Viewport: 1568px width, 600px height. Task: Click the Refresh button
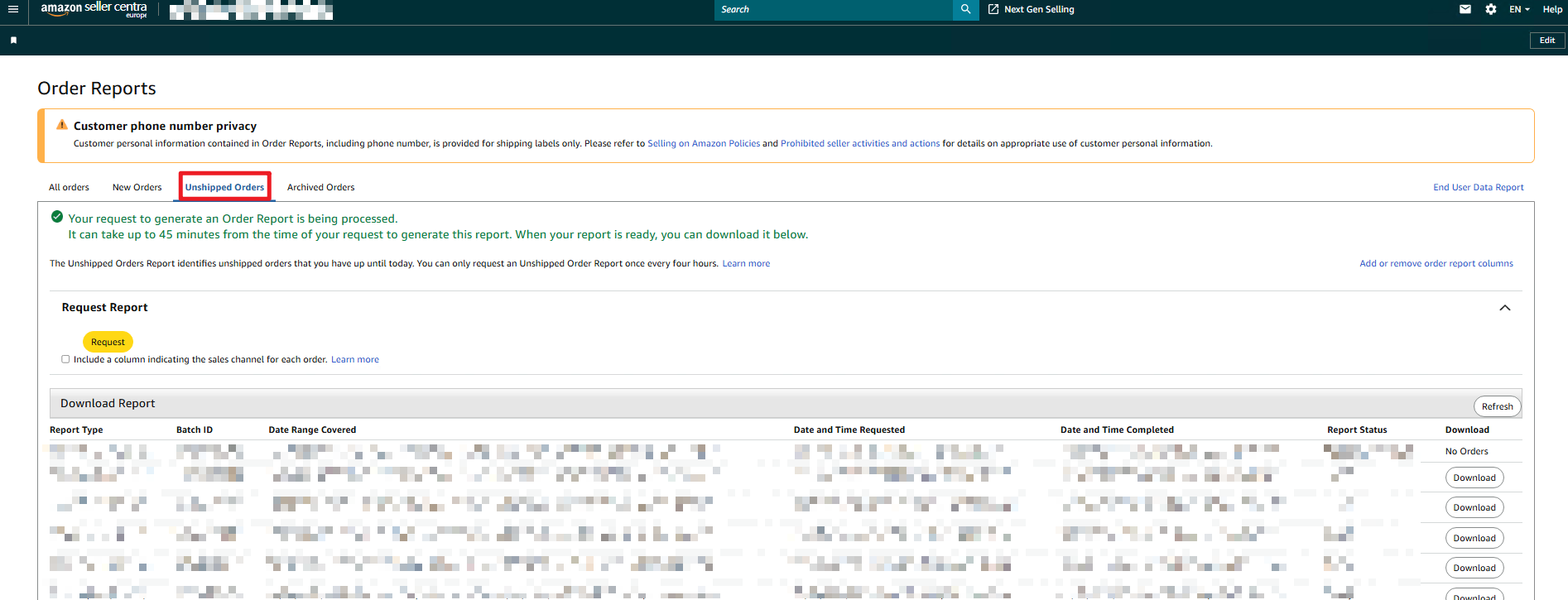pyautogui.click(x=1497, y=406)
